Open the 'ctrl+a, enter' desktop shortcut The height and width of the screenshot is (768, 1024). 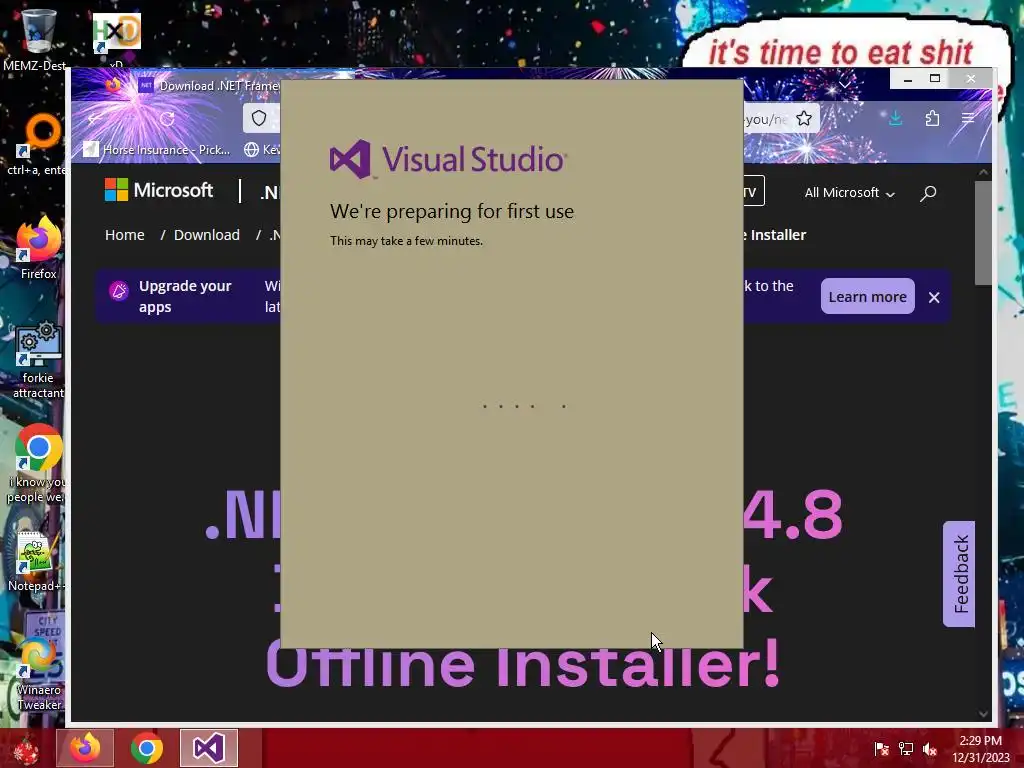37,145
